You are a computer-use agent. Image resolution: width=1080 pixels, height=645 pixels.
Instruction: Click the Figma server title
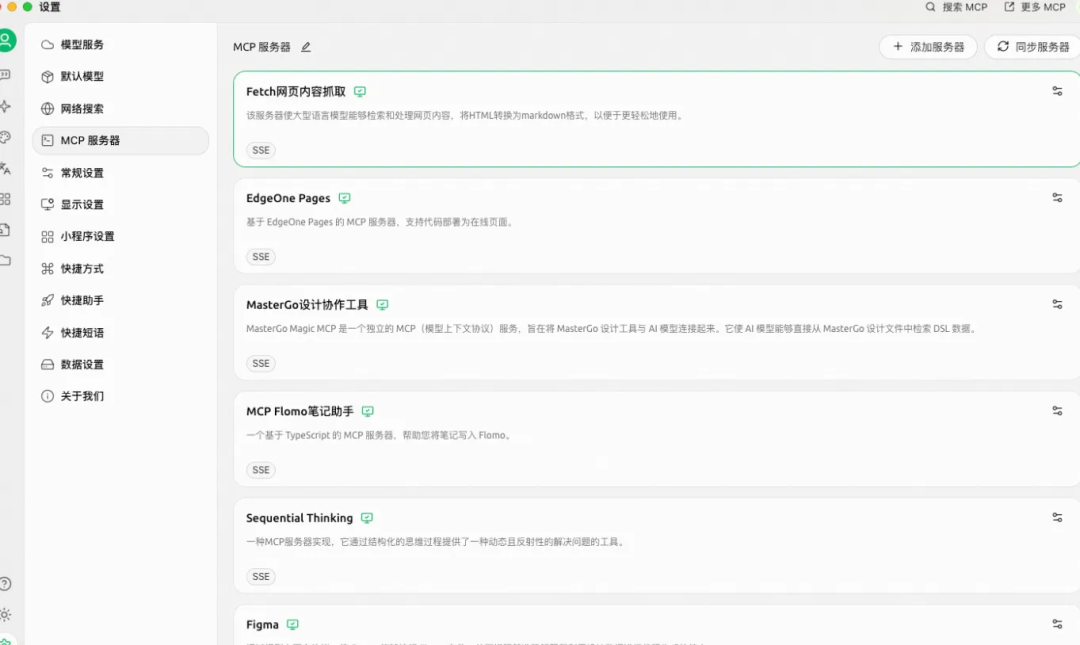pyautogui.click(x=262, y=624)
